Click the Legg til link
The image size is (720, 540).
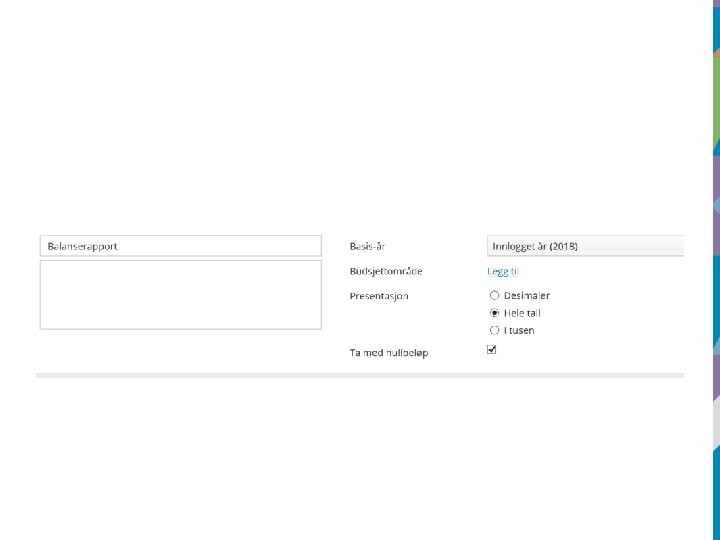(502, 271)
